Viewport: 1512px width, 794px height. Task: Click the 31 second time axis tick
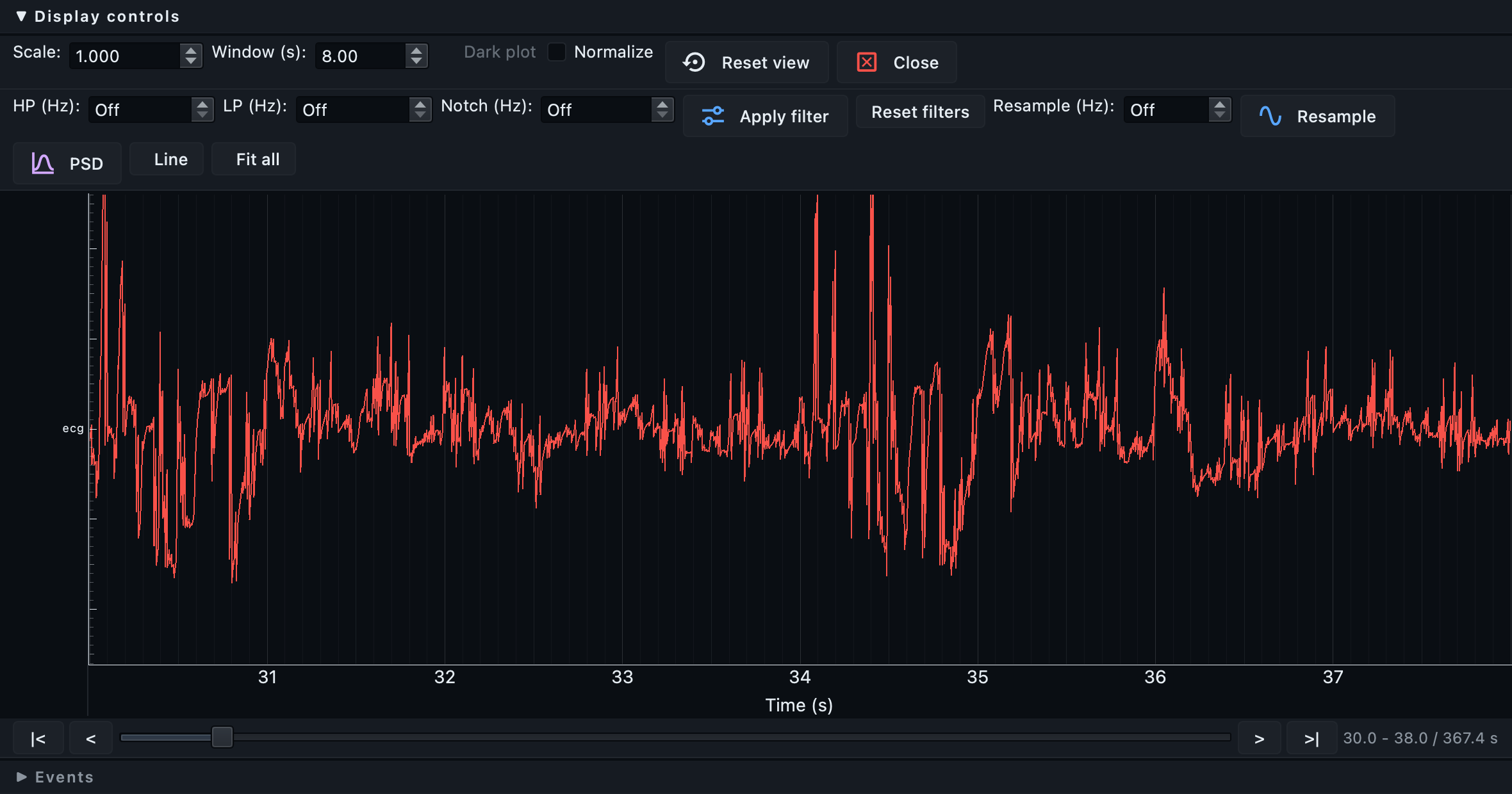[268, 677]
